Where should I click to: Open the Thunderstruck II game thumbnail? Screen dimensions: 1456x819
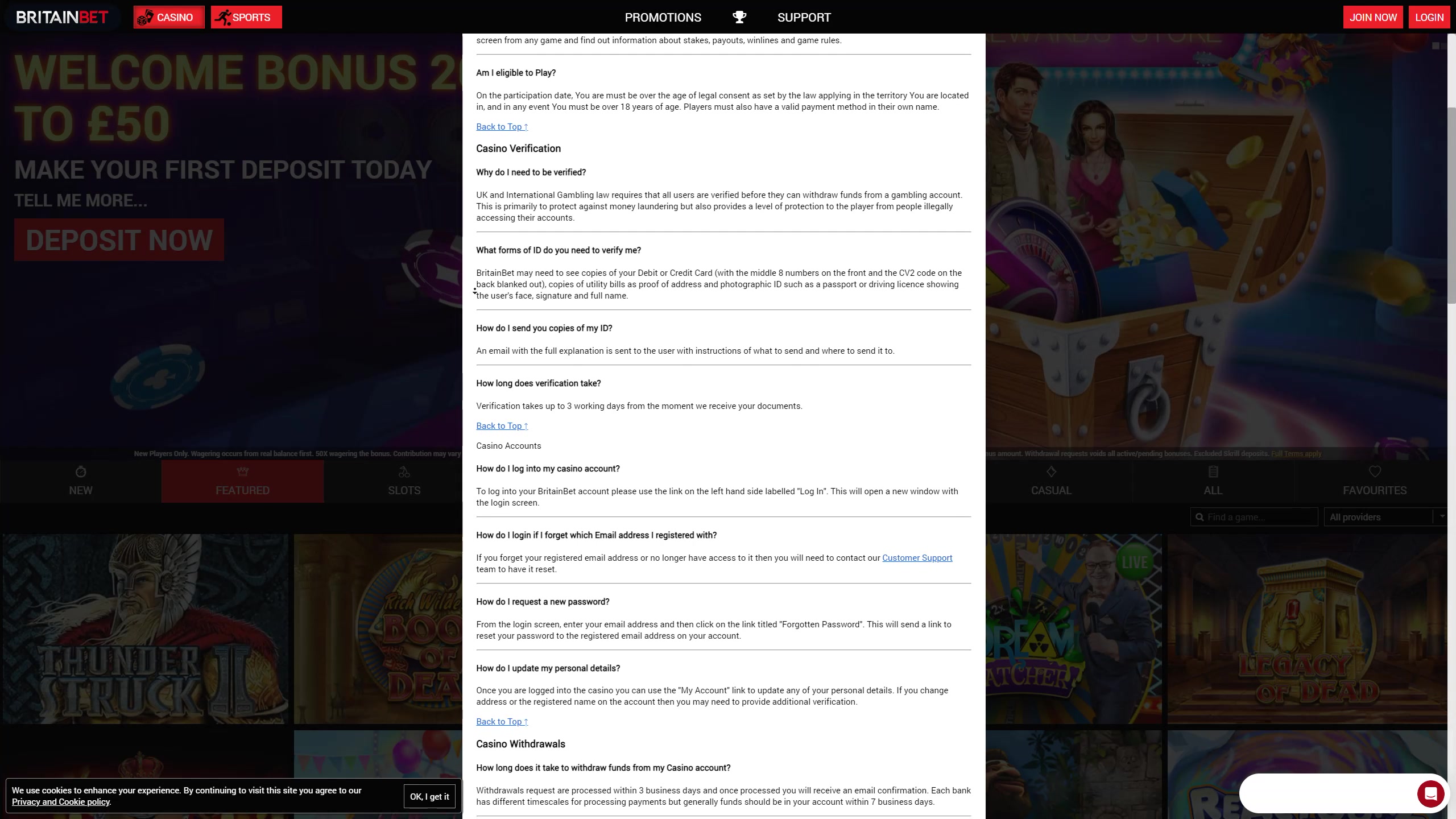(145, 628)
